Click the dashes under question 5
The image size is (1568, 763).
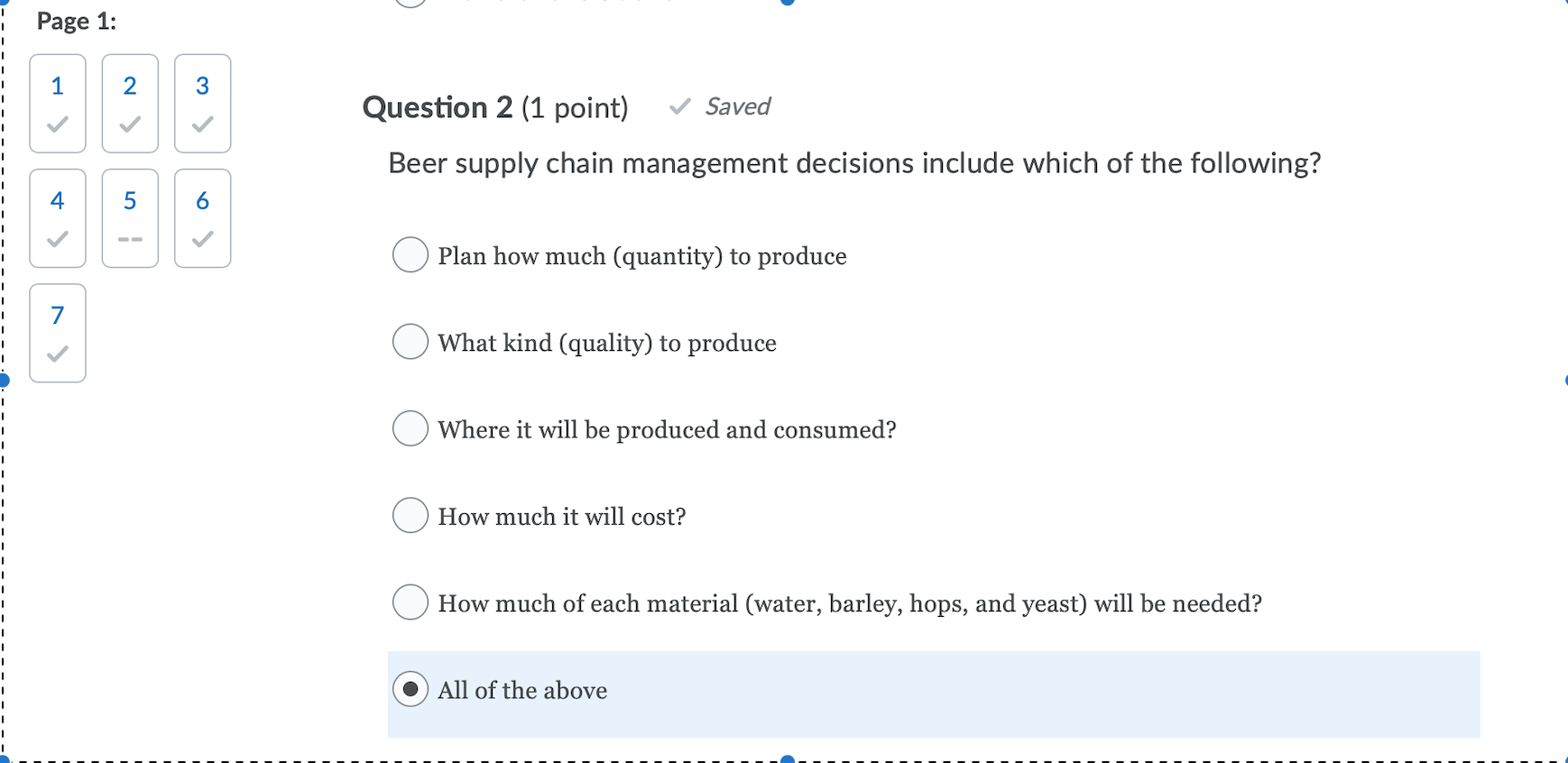click(130, 240)
